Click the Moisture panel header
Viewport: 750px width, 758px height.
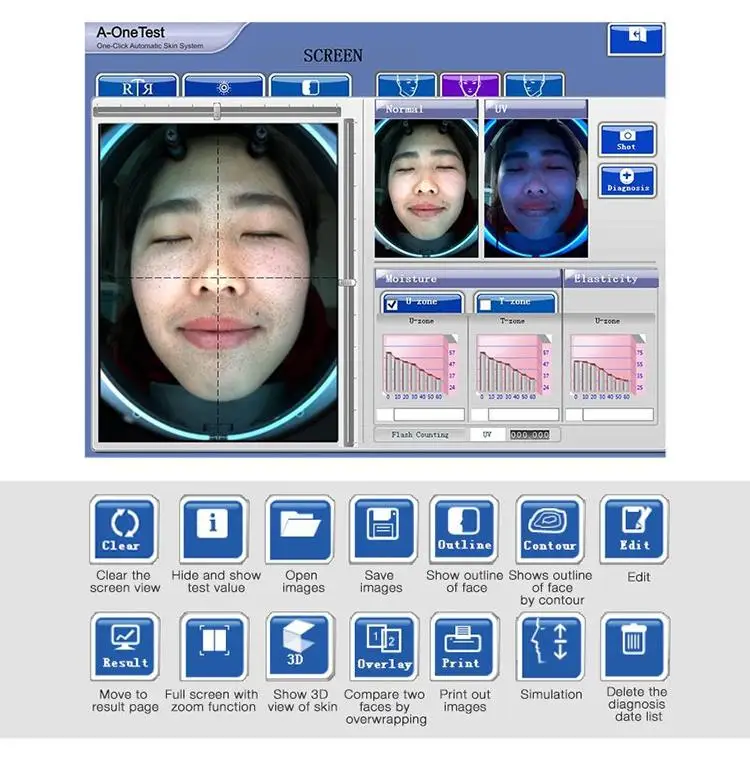[468, 278]
